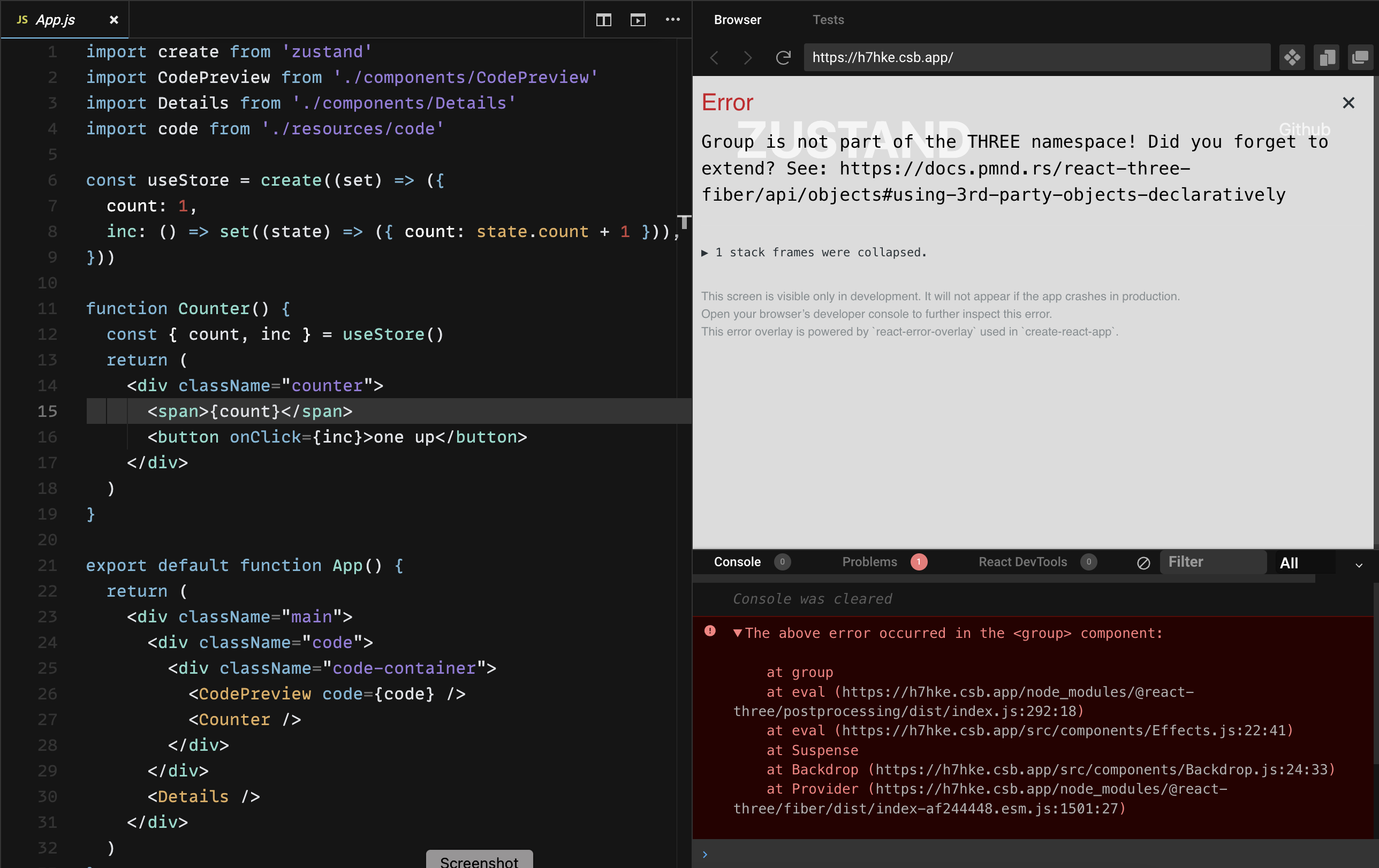Open the Github link in preview
Viewport: 1379px width, 868px height.
(x=1304, y=130)
